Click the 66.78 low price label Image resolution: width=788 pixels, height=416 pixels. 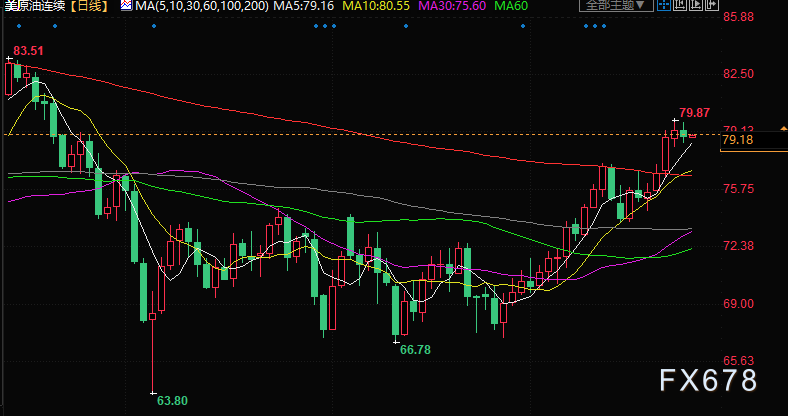click(415, 350)
